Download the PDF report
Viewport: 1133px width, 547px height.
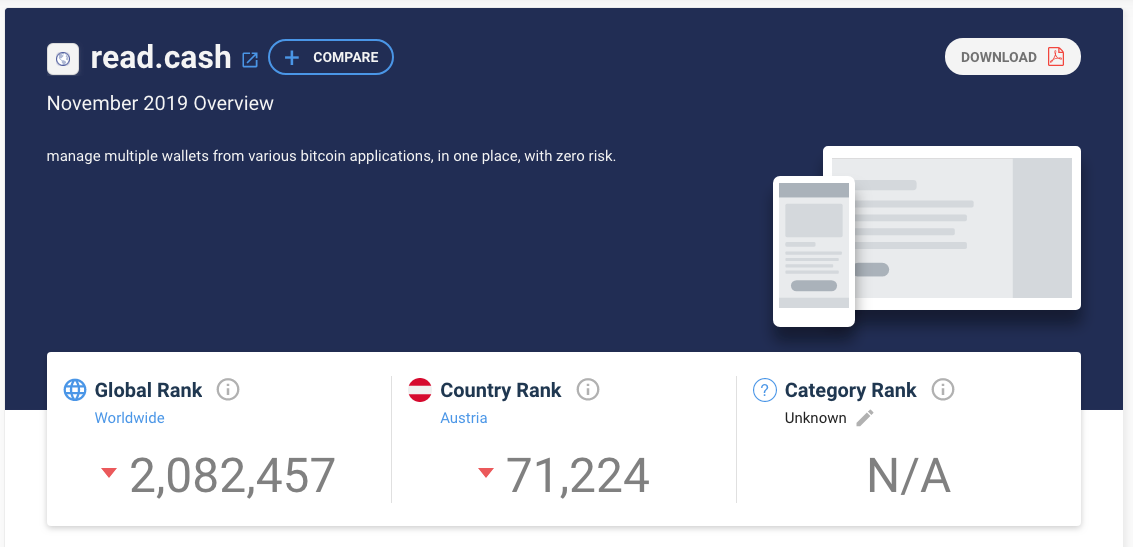pyautogui.click(x=1012, y=56)
